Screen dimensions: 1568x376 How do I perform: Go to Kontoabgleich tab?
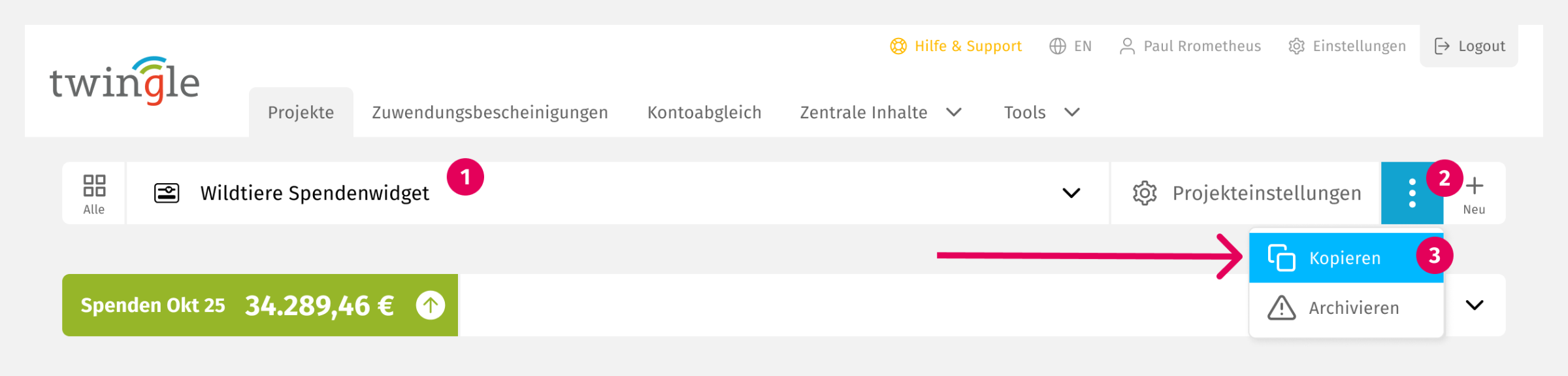704,112
